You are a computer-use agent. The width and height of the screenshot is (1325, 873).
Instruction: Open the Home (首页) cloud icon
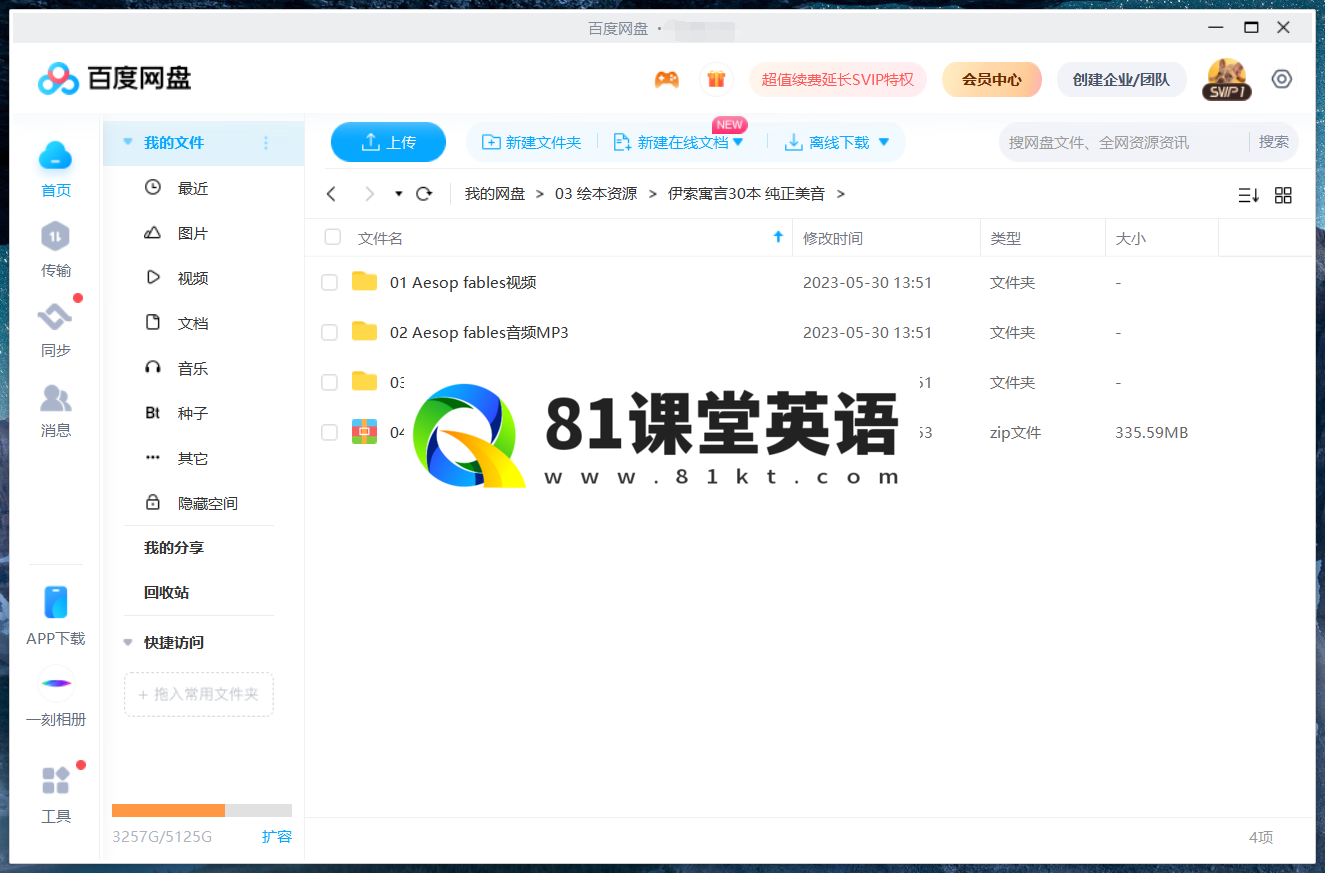(56, 155)
